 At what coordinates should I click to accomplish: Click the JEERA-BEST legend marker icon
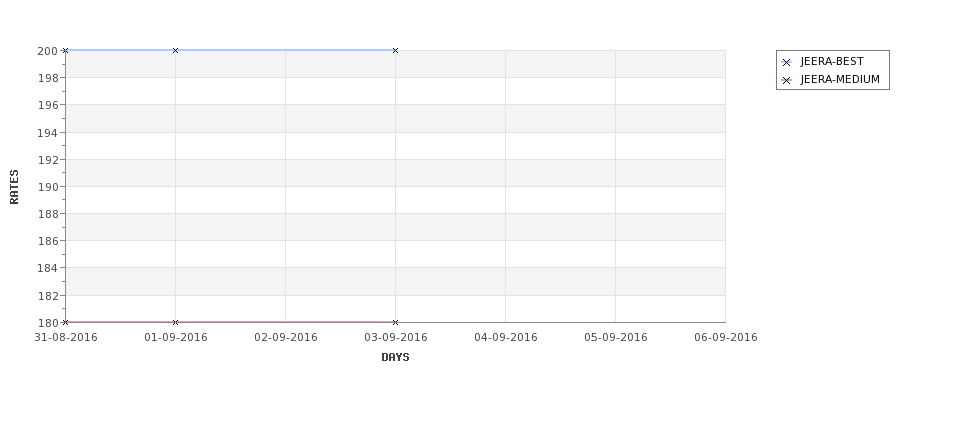point(786,62)
